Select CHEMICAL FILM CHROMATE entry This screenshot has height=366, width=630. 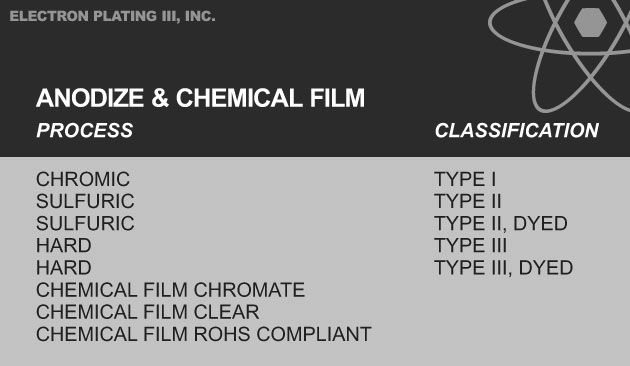pyautogui.click(x=170, y=290)
